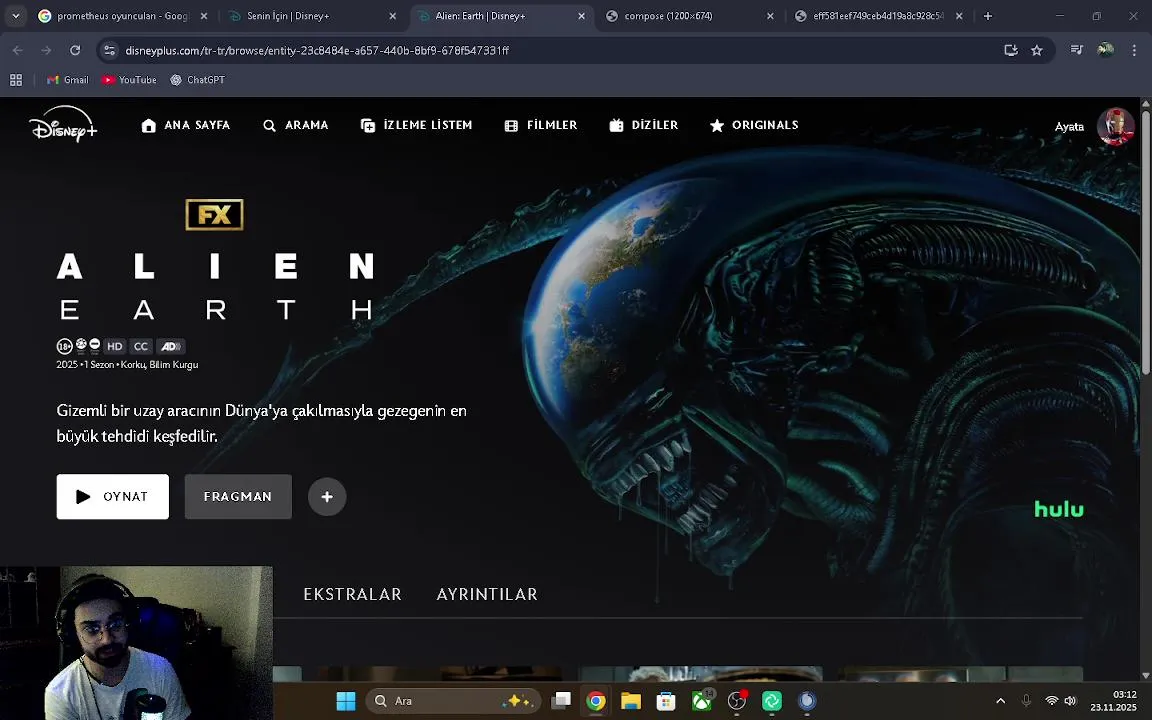
Task: Switch to the AYRINTILAR tab
Action: point(487,594)
